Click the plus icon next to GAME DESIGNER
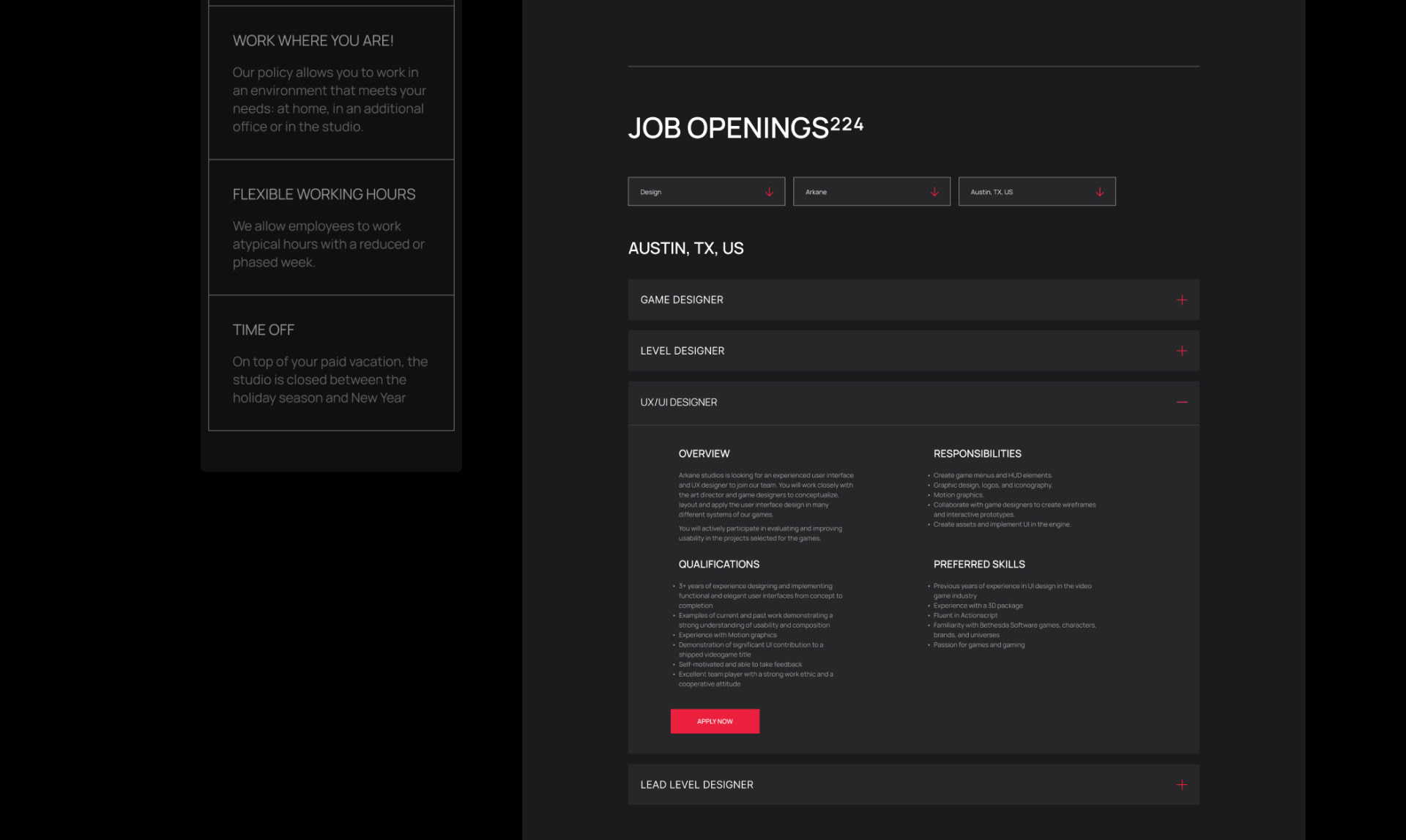 [1181, 300]
